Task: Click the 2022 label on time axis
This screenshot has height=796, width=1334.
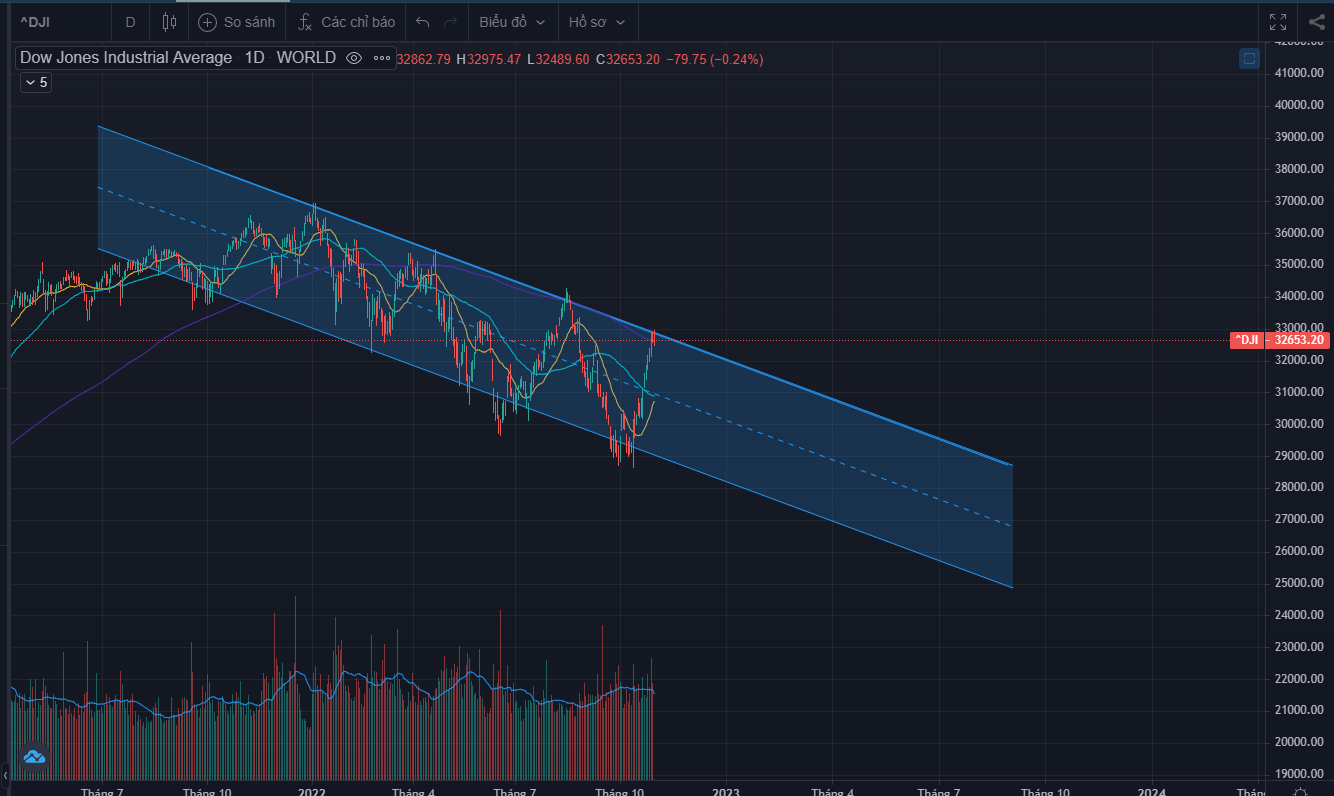Action: coord(311,790)
